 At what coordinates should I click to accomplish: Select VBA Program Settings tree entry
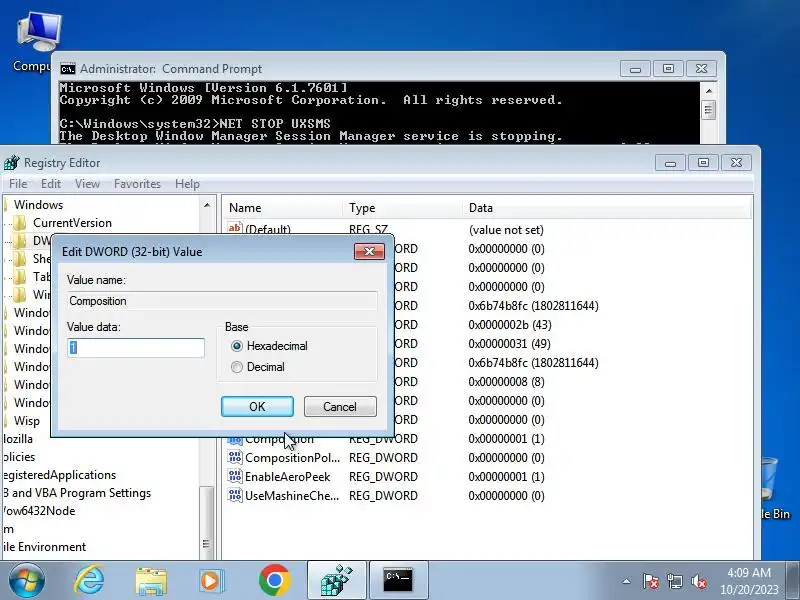coord(77,493)
